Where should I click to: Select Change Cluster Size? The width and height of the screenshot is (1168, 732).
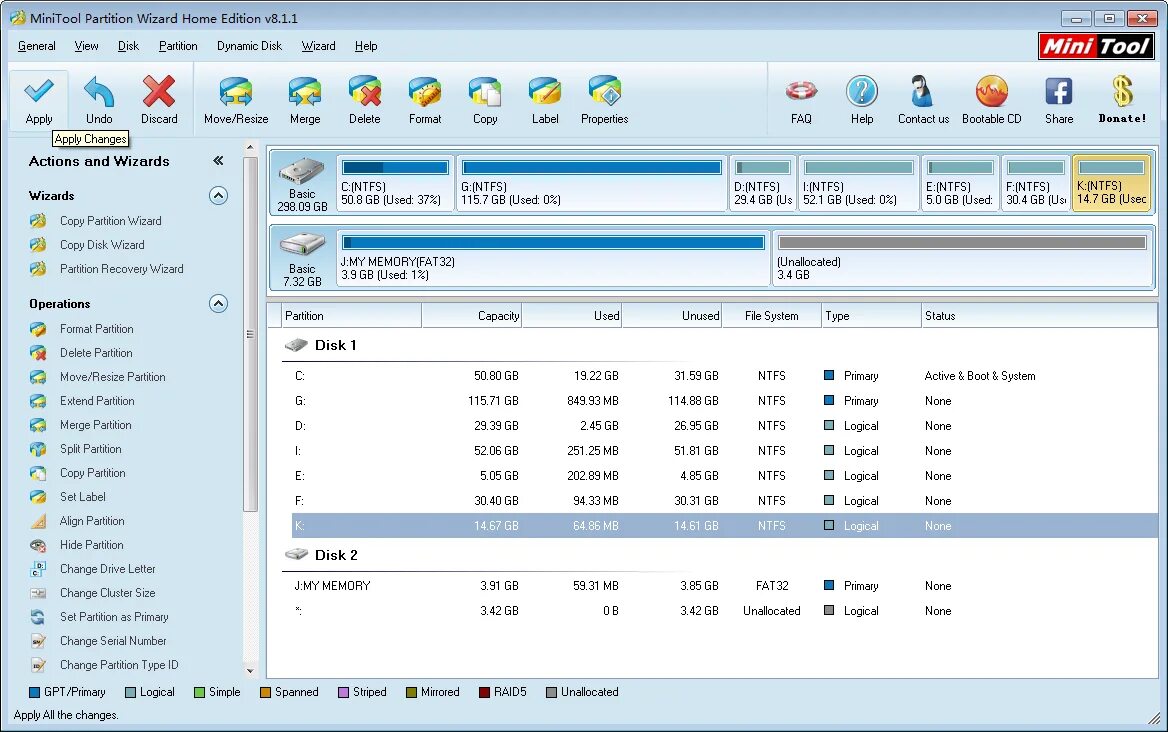click(107, 593)
